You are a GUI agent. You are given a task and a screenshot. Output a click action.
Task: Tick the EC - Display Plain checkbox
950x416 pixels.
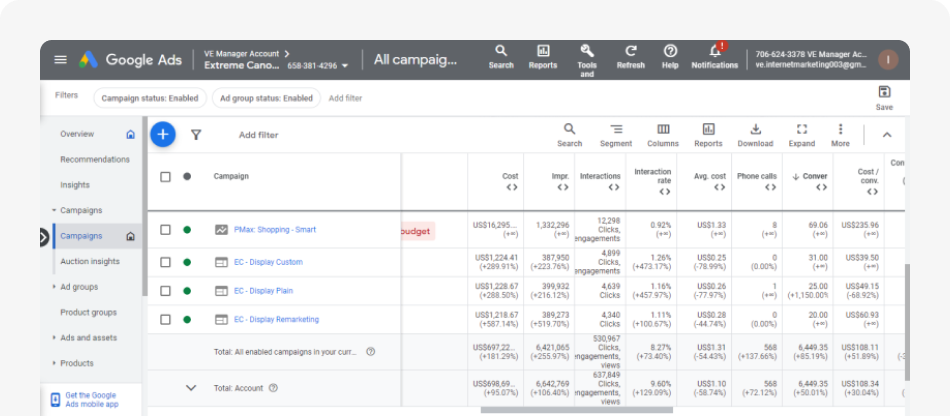(165, 291)
